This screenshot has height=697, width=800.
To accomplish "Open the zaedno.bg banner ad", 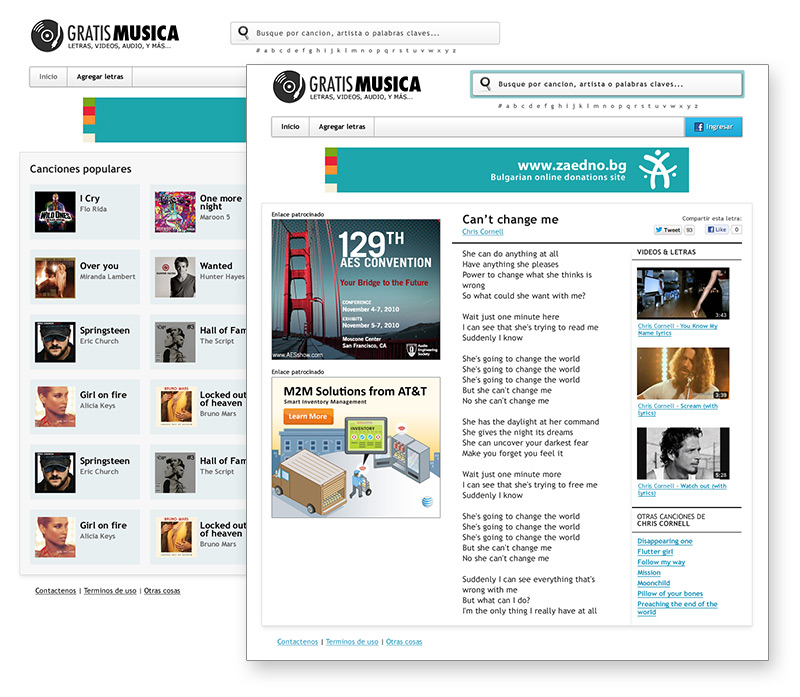I will pyautogui.click(x=507, y=170).
